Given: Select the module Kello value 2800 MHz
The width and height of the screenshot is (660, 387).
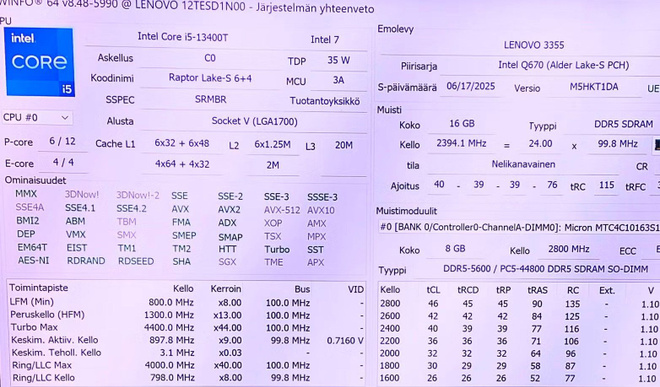Looking at the screenshot, I should click(568, 249).
